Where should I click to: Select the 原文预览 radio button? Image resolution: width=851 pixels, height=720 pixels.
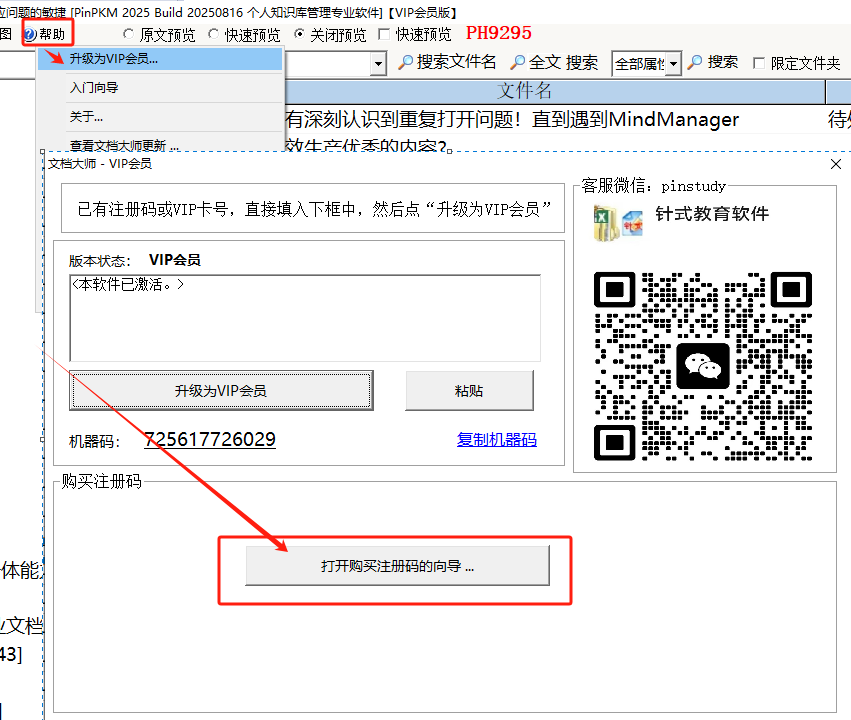(129, 33)
